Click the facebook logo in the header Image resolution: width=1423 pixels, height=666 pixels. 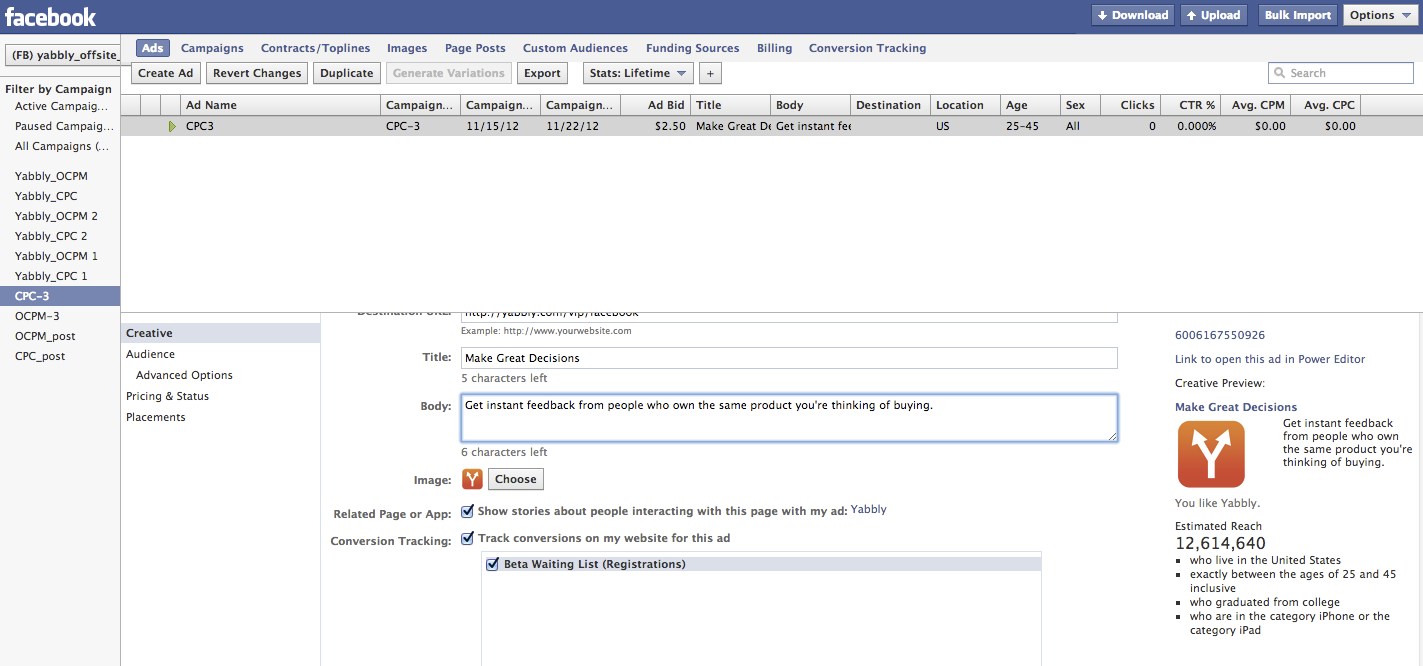tap(50, 16)
